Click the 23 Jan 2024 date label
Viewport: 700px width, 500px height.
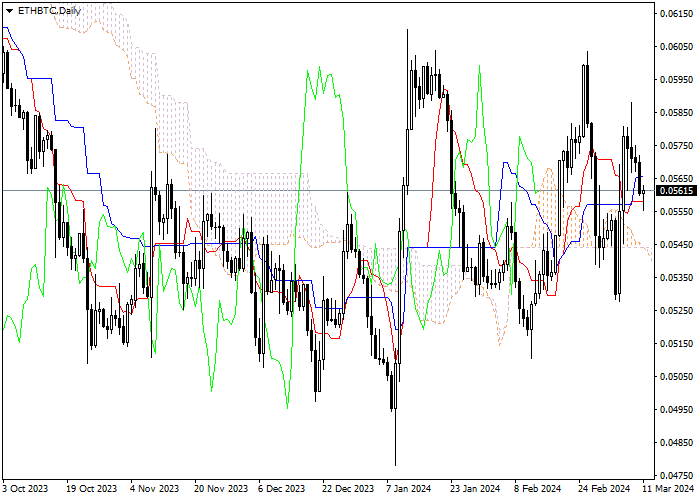pos(475,489)
